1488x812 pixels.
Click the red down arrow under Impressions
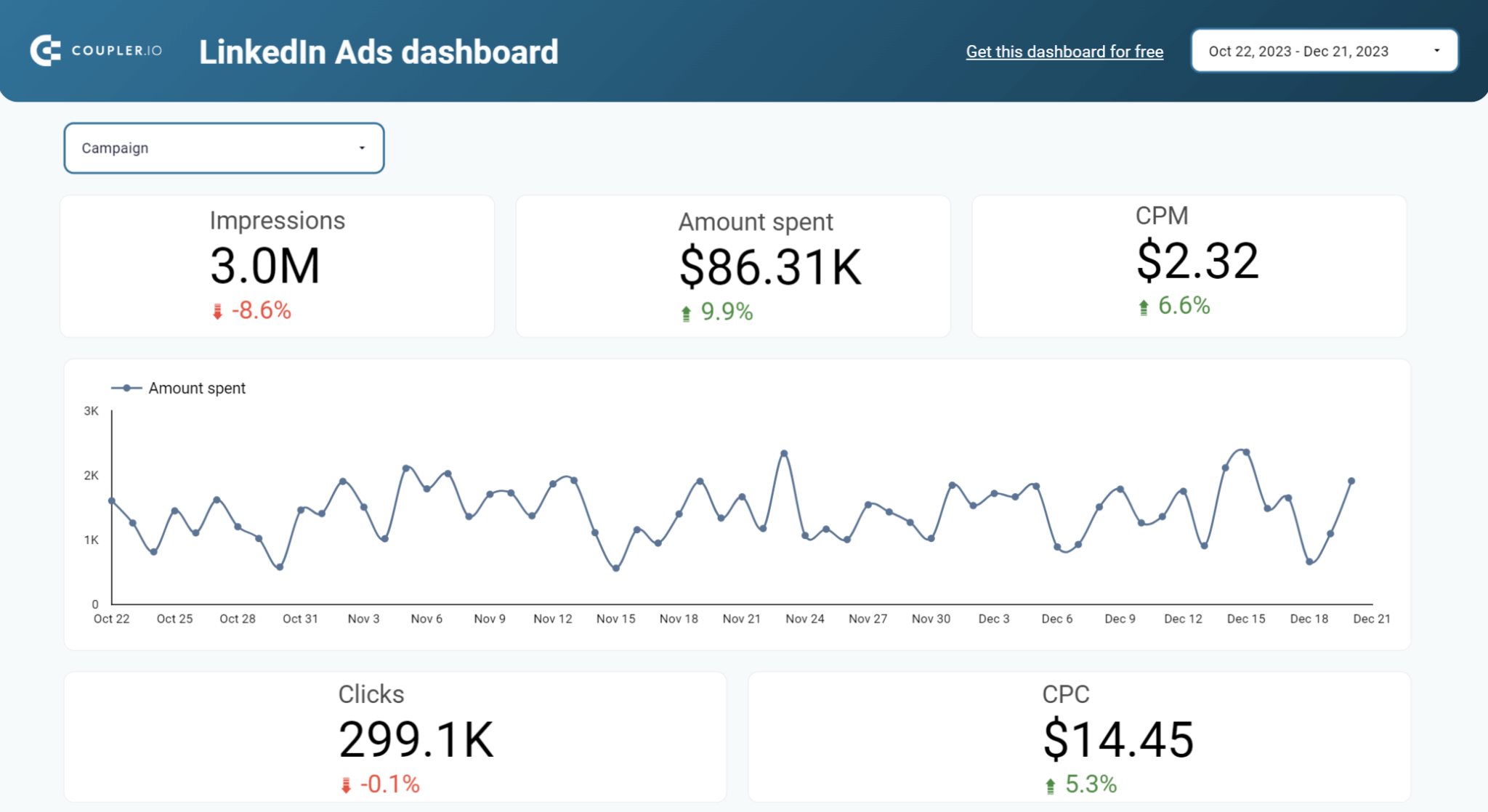tap(217, 310)
